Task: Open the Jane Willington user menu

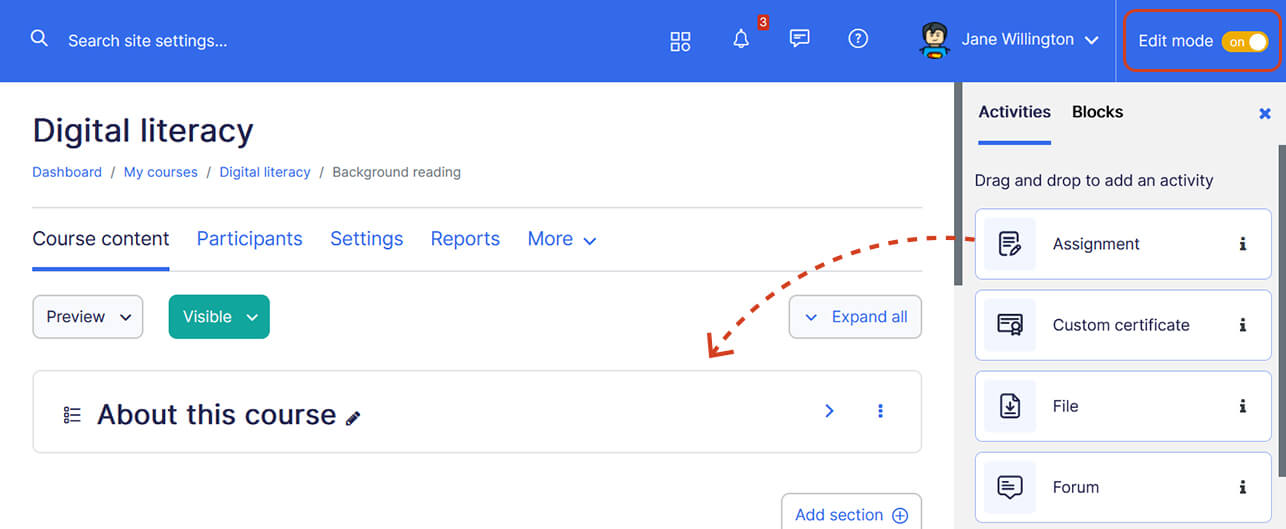Action: coord(1010,40)
